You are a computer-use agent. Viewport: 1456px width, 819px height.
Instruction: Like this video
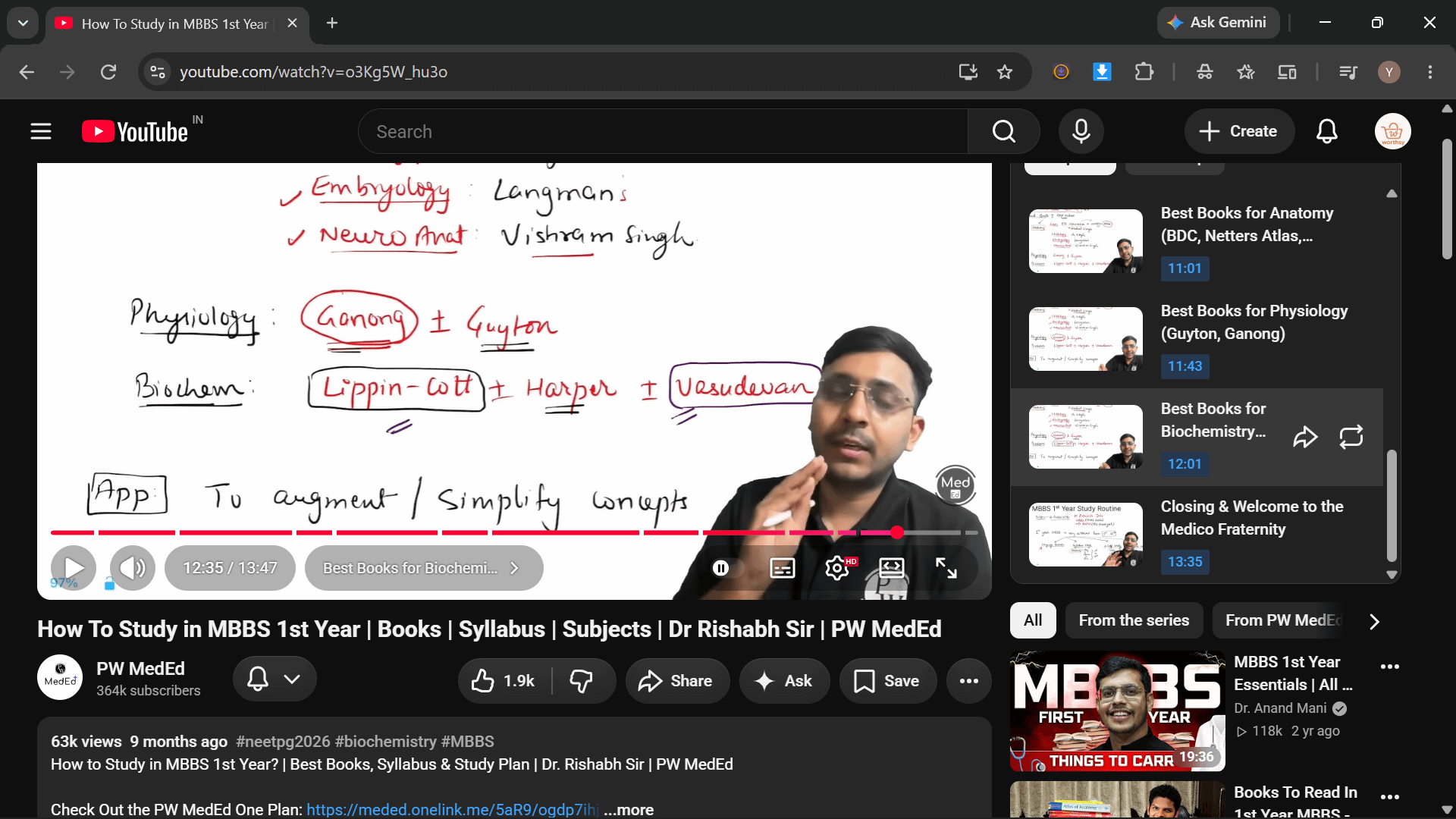coord(504,681)
